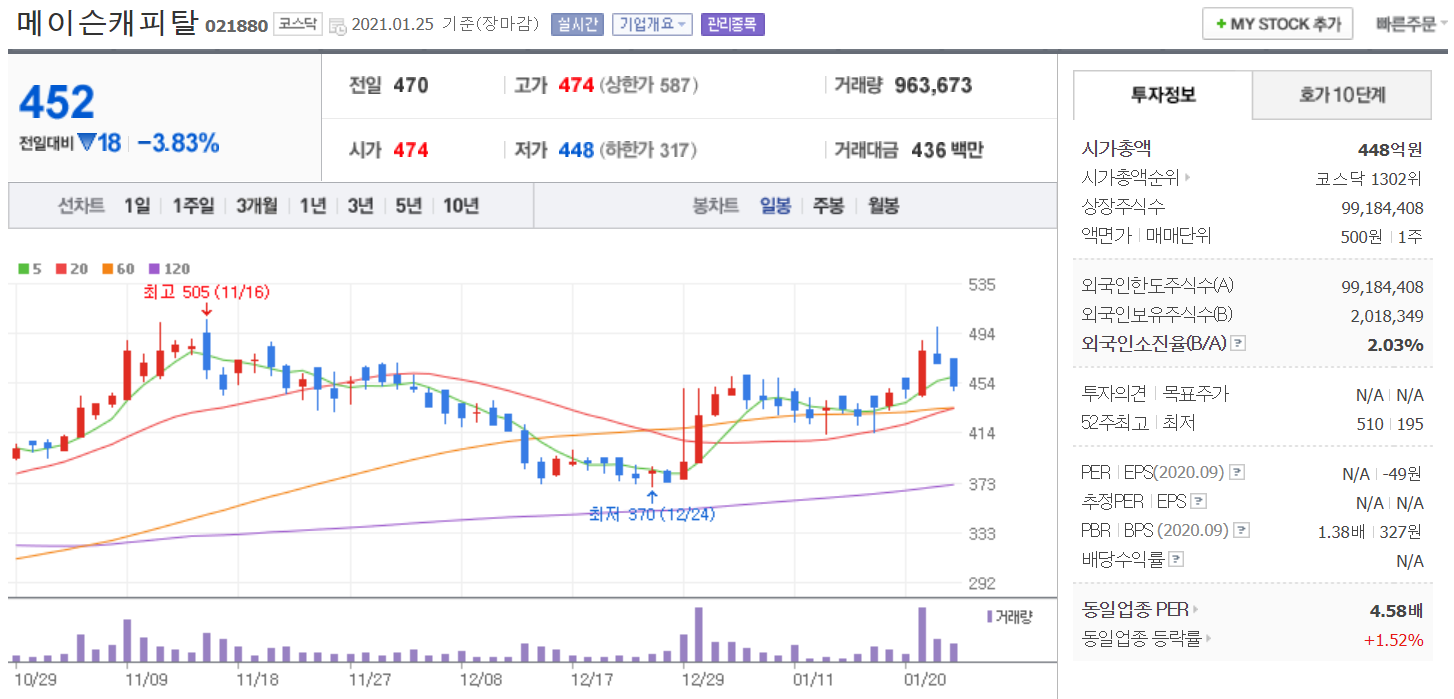The width and height of the screenshot is (1454, 699).
Task: Select the 일봉 candle chart option
Action: pos(775,206)
